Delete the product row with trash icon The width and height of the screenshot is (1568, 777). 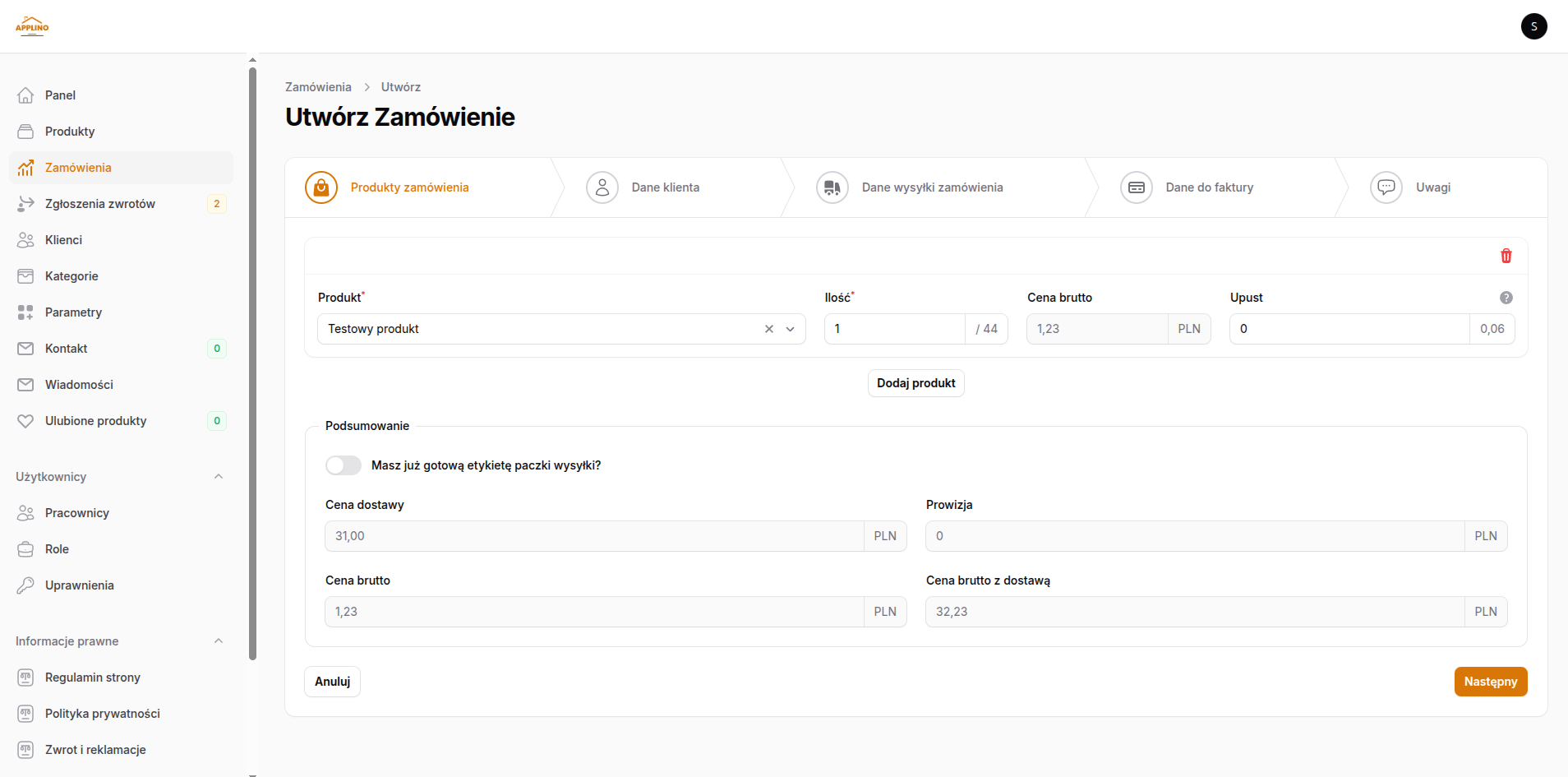[1506, 256]
